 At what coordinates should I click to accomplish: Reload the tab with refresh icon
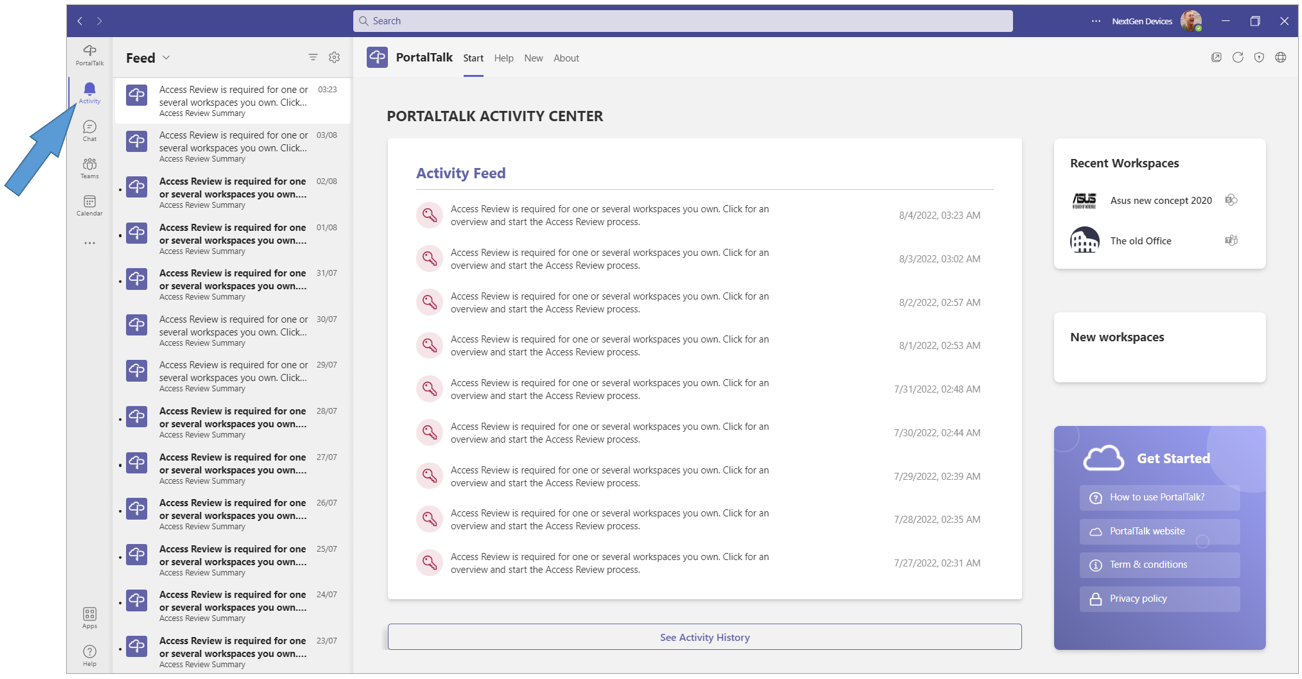coord(1238,58)
